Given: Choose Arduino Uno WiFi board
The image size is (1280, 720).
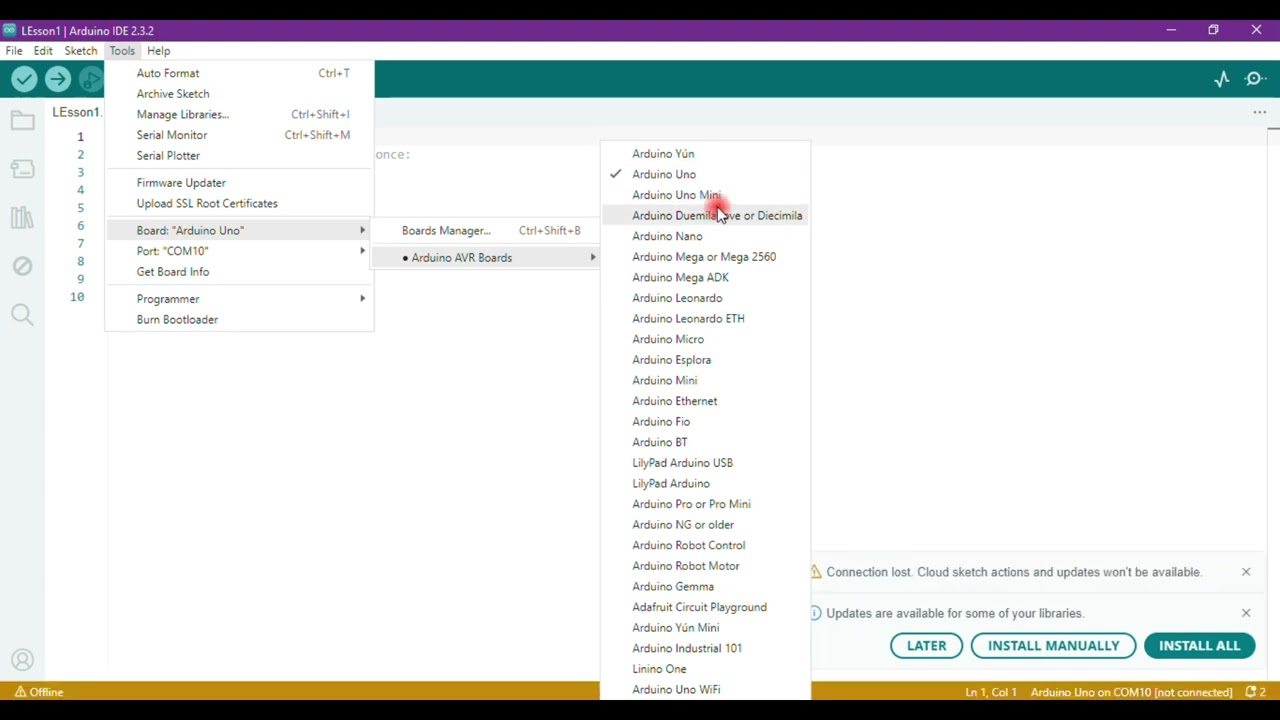Looking at the screenshot, I should 705,689.
